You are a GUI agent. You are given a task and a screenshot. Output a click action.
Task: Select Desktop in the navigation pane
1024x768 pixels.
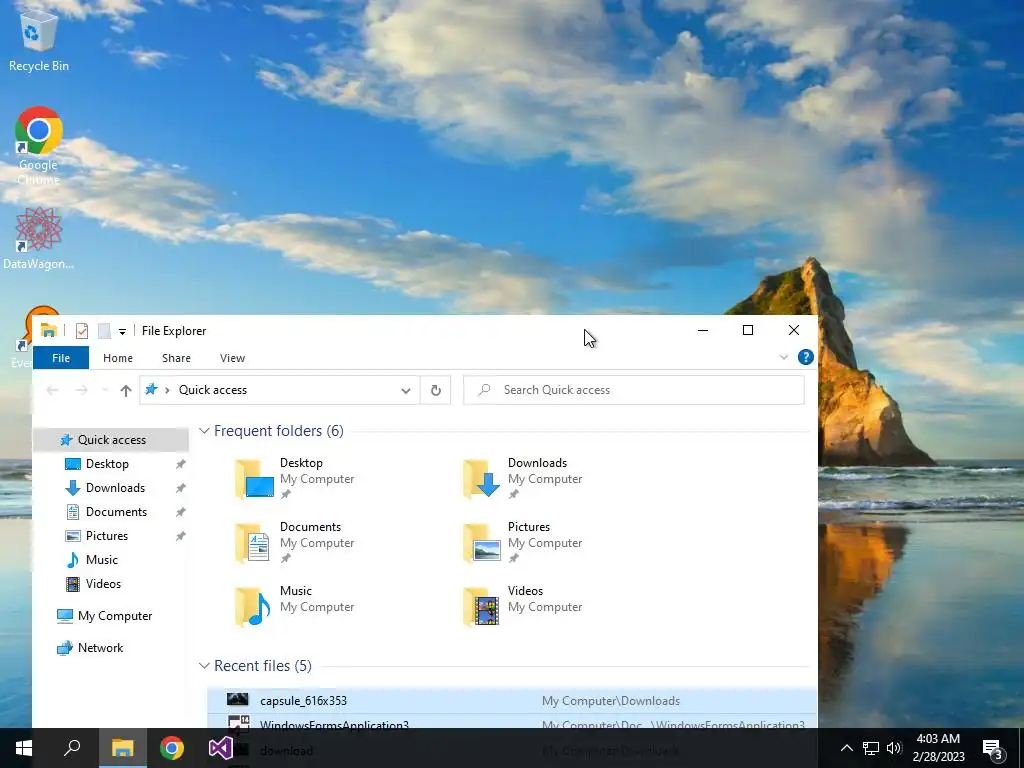coord(107,464)
